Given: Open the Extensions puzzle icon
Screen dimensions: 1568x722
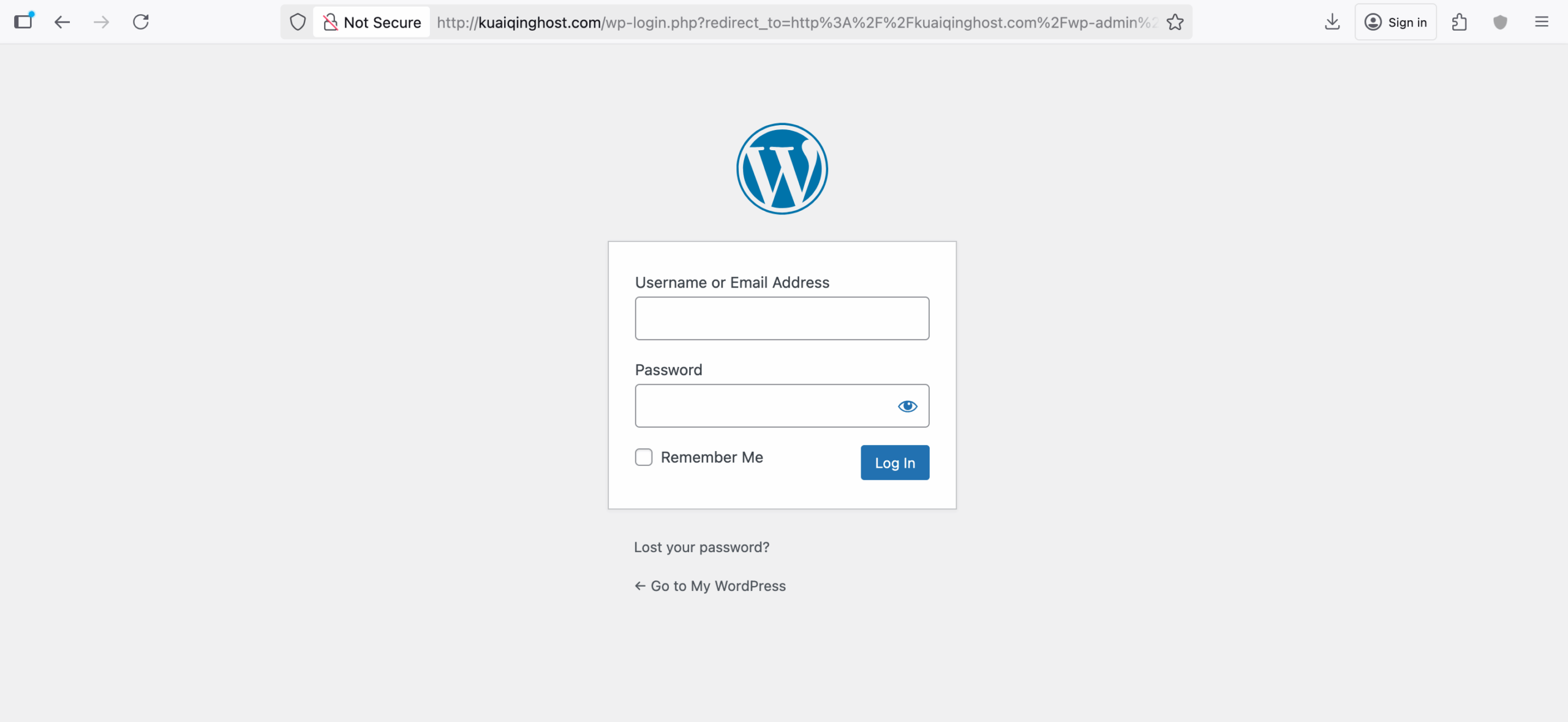Looking at the screenshot, I should pos(1459,23).
